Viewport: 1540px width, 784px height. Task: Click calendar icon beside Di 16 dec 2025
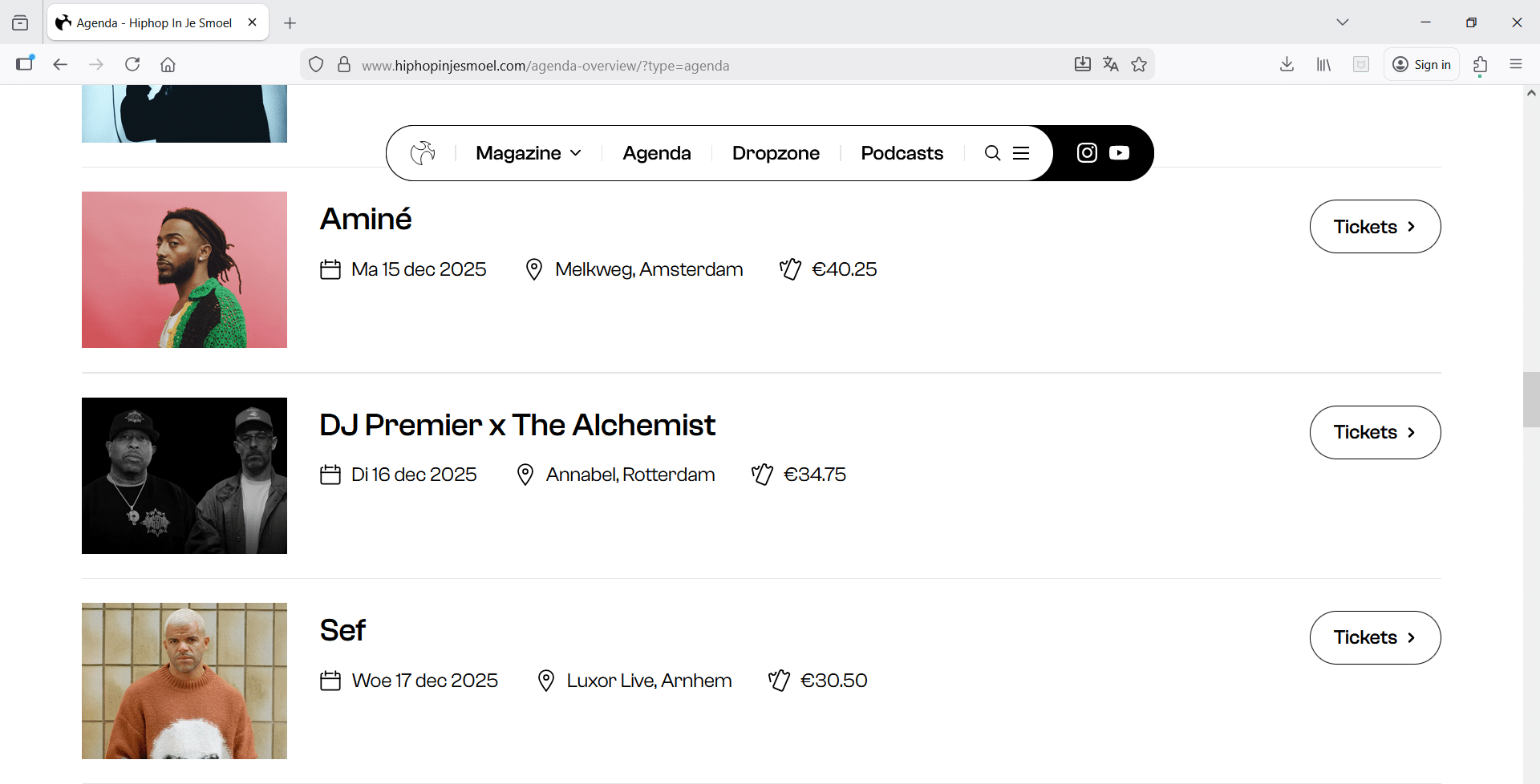(x=330, y=475)
